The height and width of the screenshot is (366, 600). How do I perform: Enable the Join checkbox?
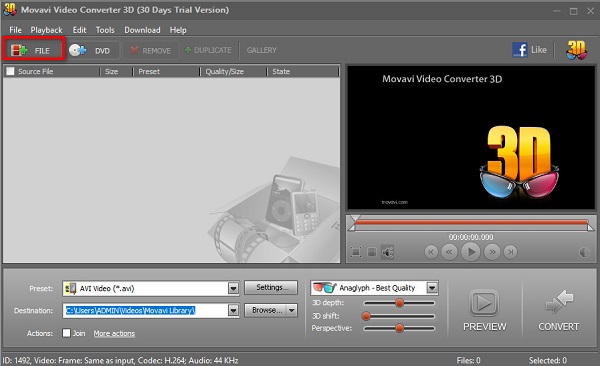click(x=67, y=333)
